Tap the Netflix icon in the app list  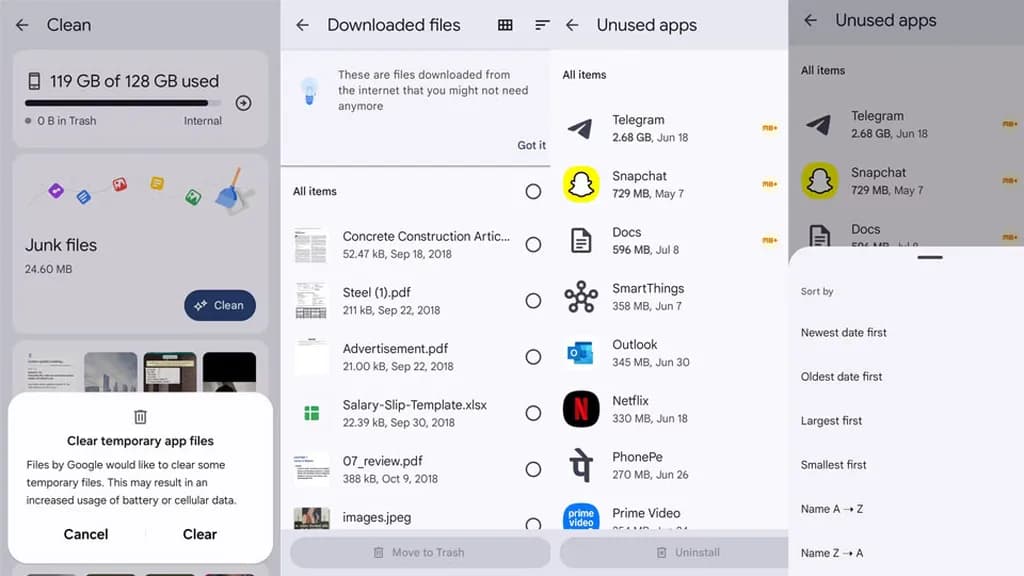pos(582,410)
